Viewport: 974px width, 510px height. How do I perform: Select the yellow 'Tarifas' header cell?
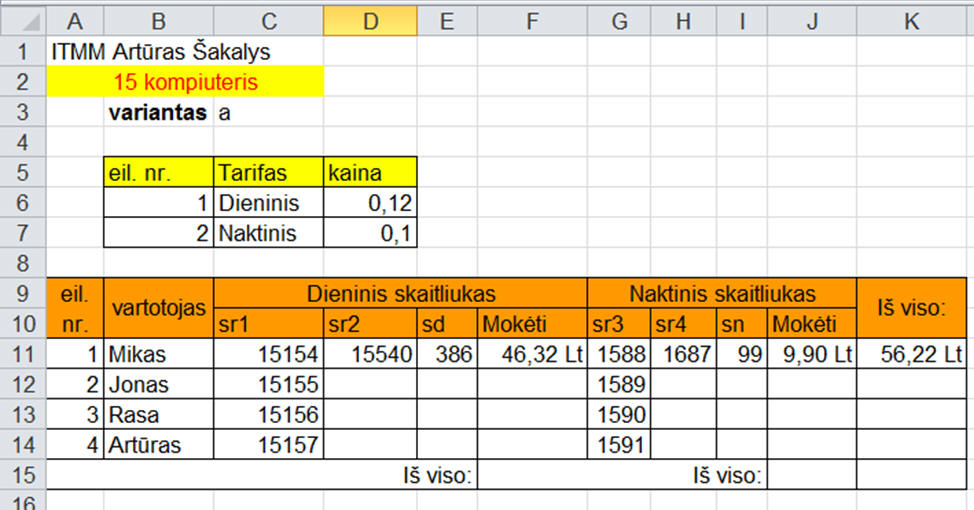268,172
